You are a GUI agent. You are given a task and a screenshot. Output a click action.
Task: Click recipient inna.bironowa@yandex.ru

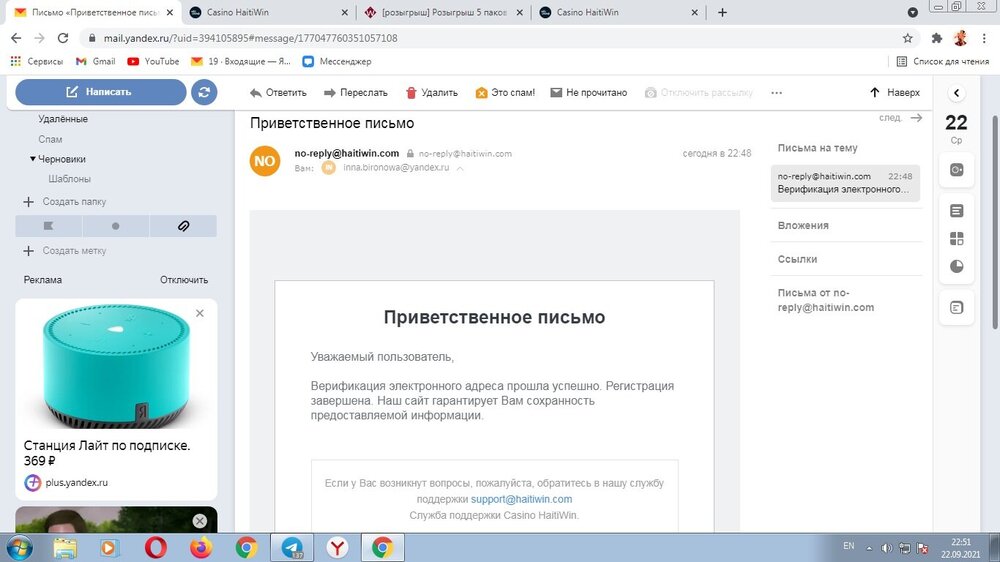[396, 167]
